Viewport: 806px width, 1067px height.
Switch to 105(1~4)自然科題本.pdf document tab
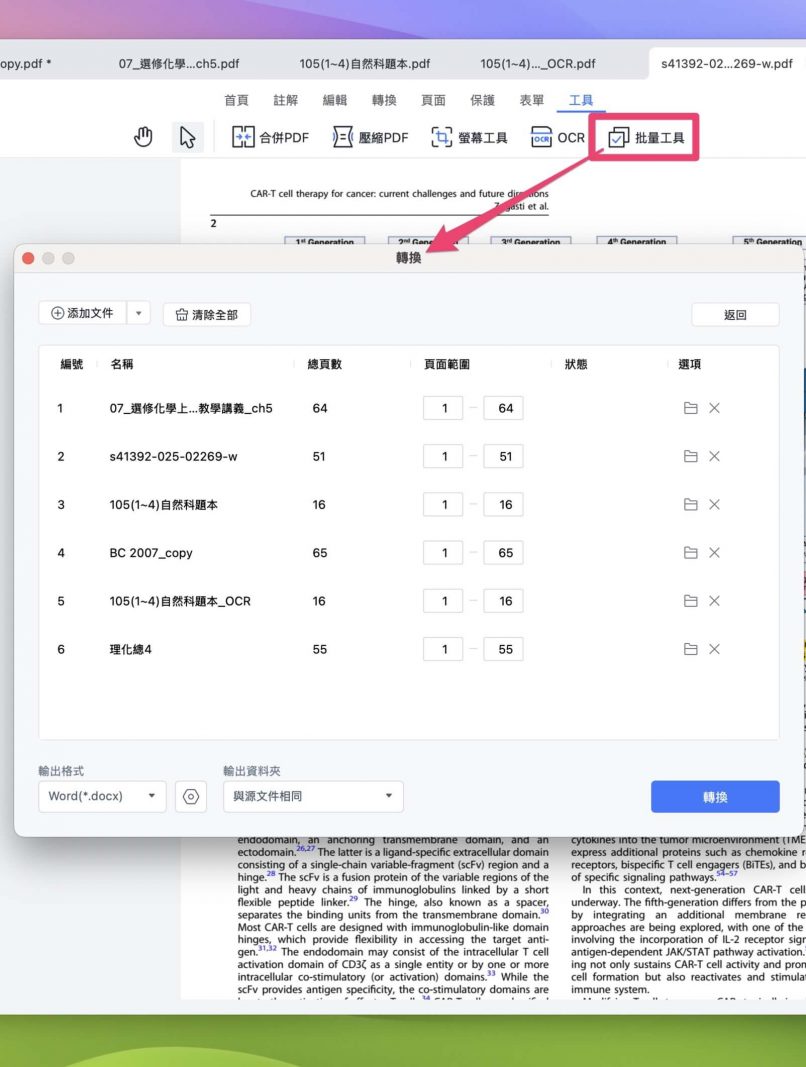tap(365, 64)
